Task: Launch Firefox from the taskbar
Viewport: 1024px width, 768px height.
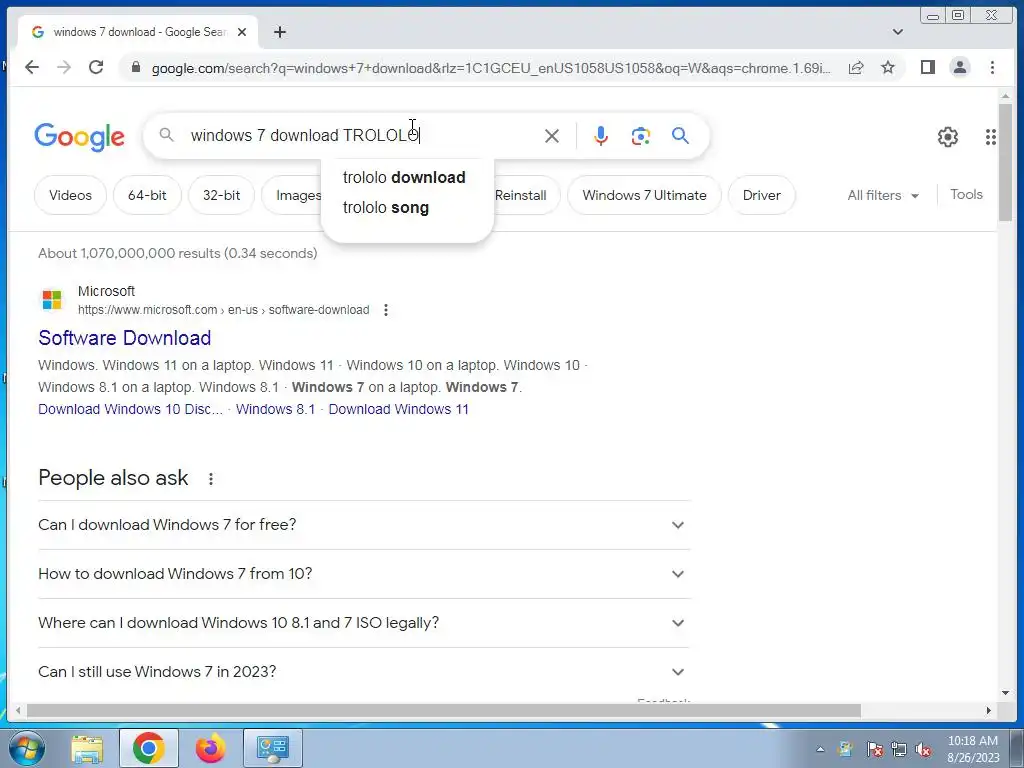Action: [210, 748]
